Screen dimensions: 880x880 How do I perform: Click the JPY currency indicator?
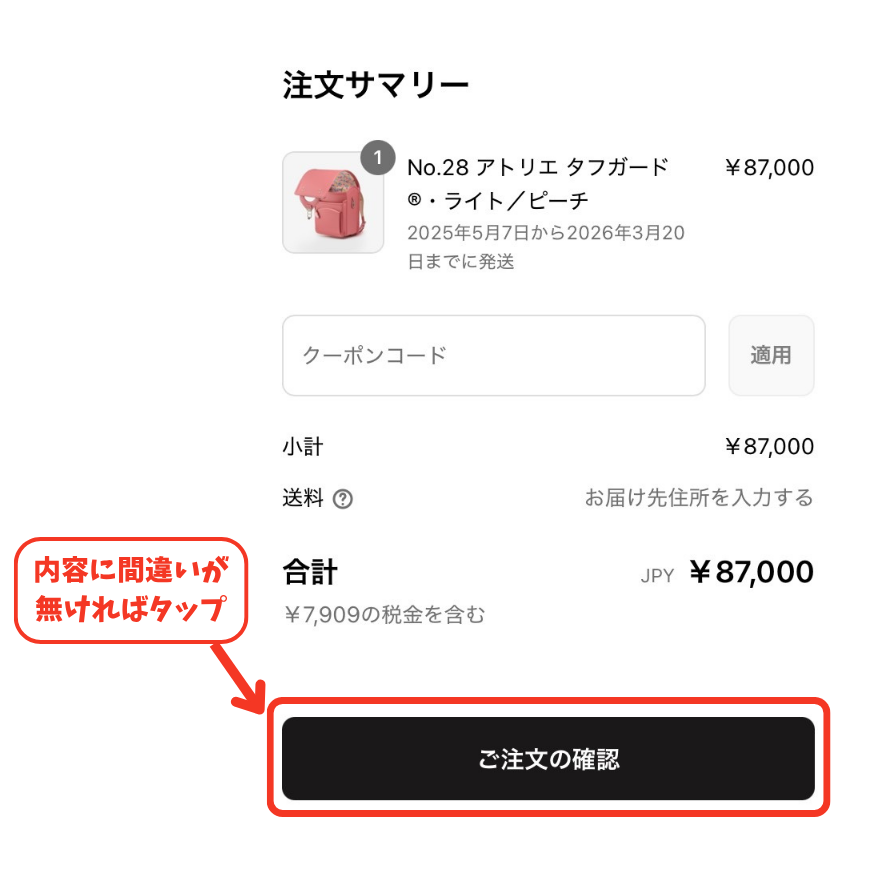[x=657, y=576]
